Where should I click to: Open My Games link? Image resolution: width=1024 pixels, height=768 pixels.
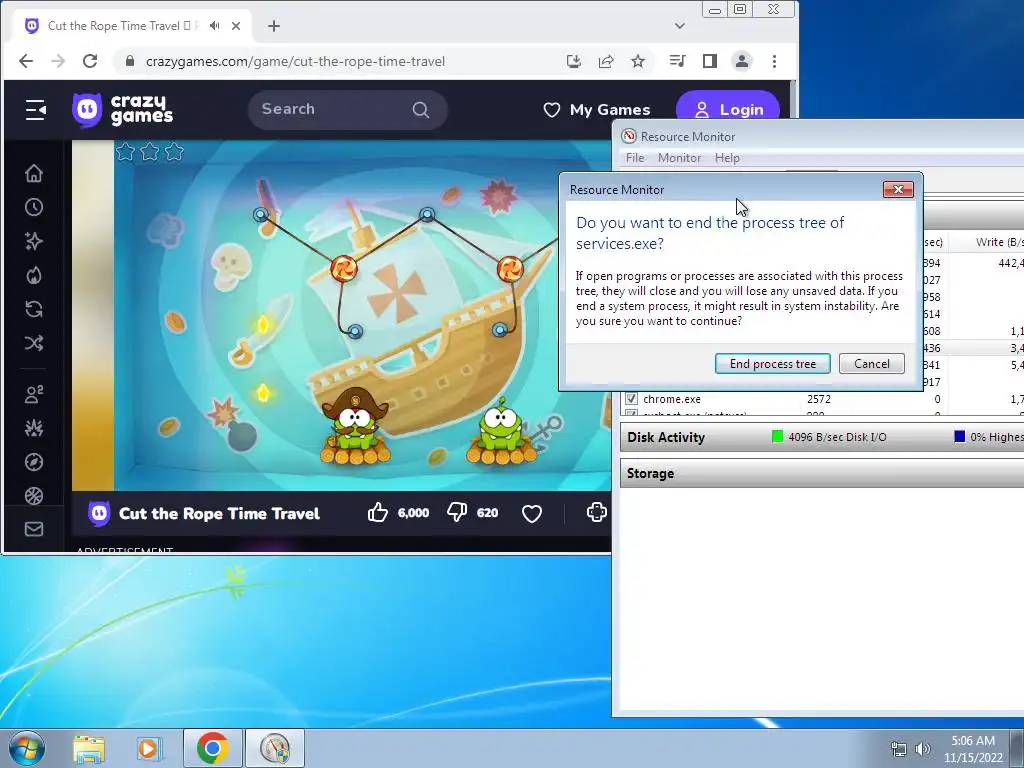click(597, 110)
